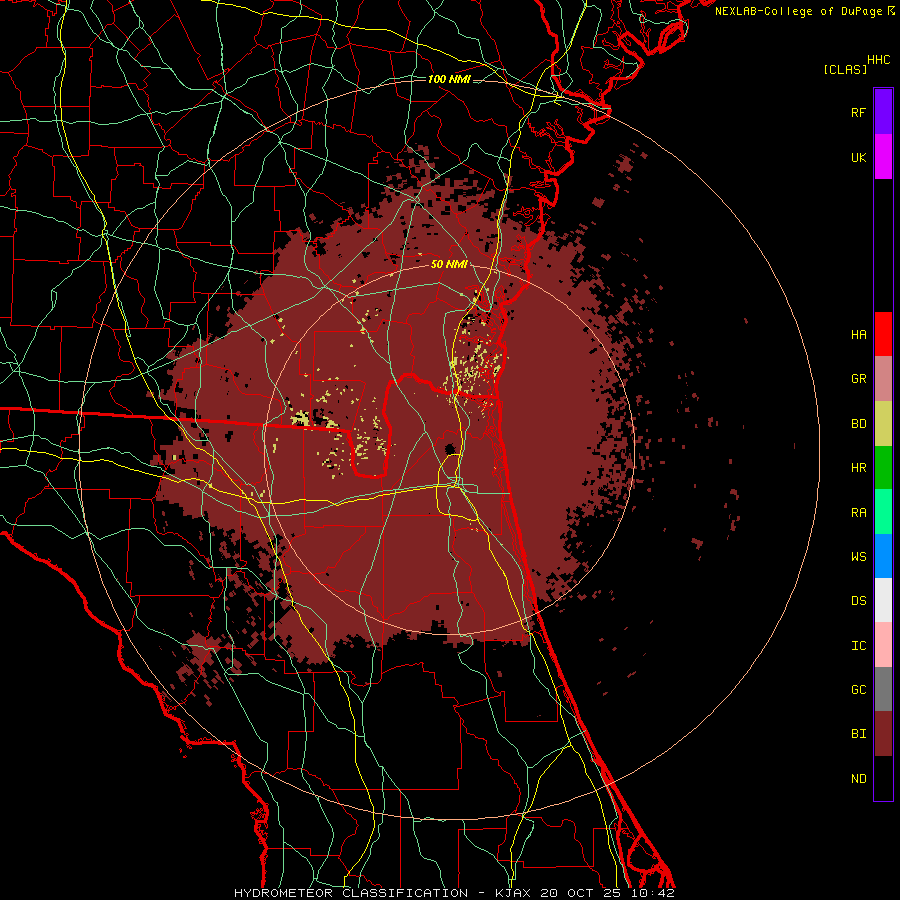
Task: Click the IC light pink legend swatch
Action: coord(883,645)
